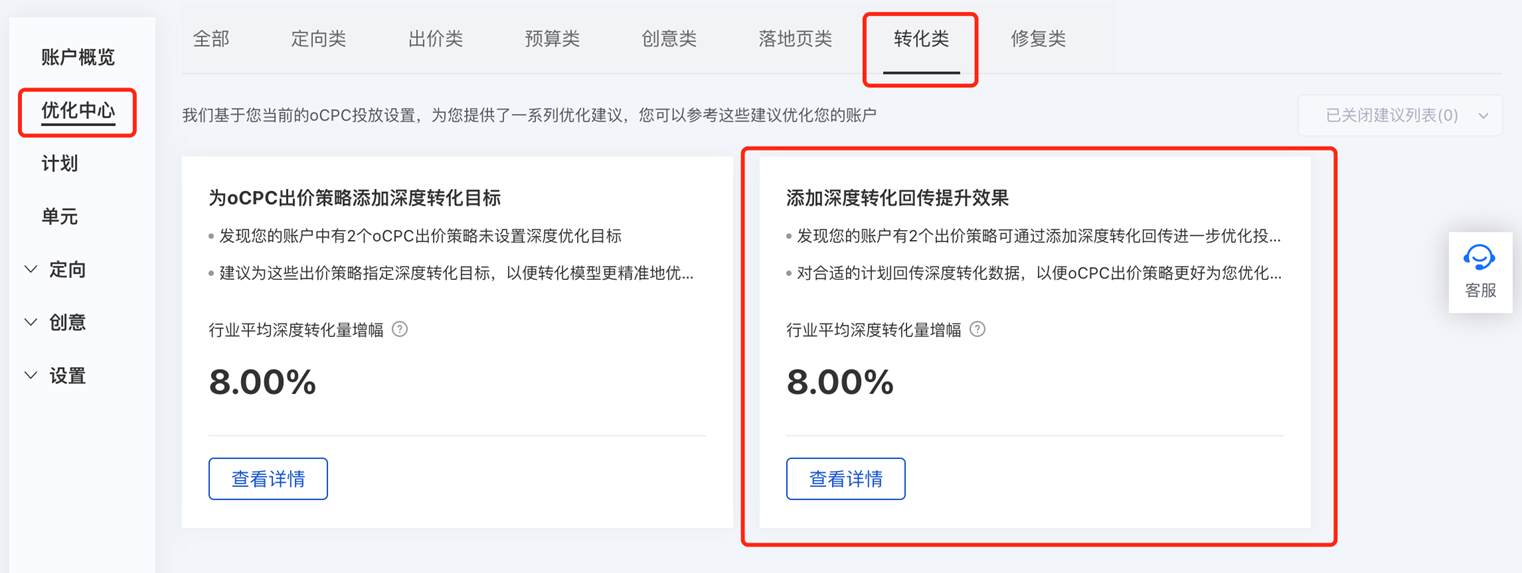Image resolution: width=1522 pixels, height=573 pixels.
Task: Click help icon on right card metric
Action: click(x=978, y=329)
